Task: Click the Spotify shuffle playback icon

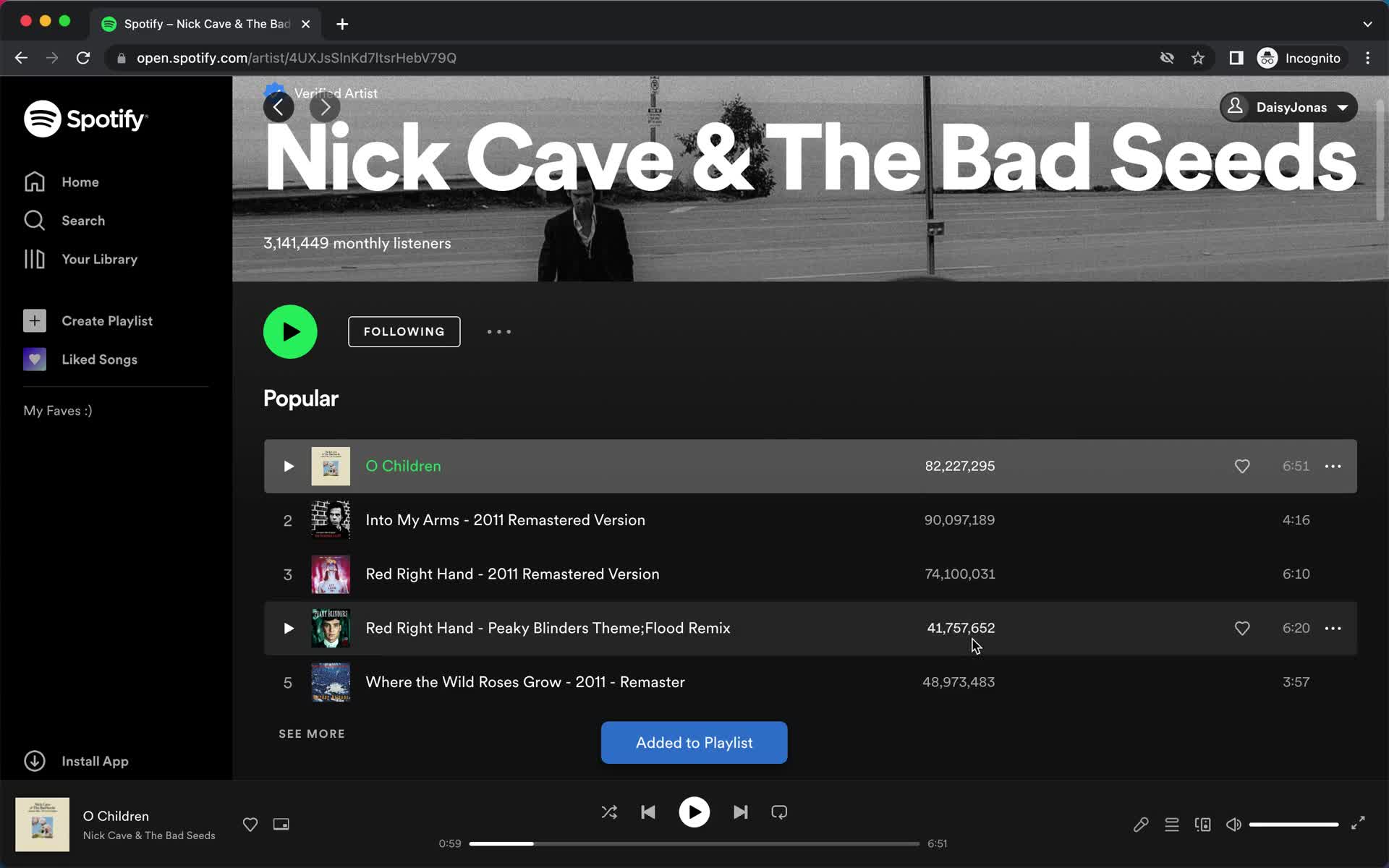Action: tap(608, 812)
